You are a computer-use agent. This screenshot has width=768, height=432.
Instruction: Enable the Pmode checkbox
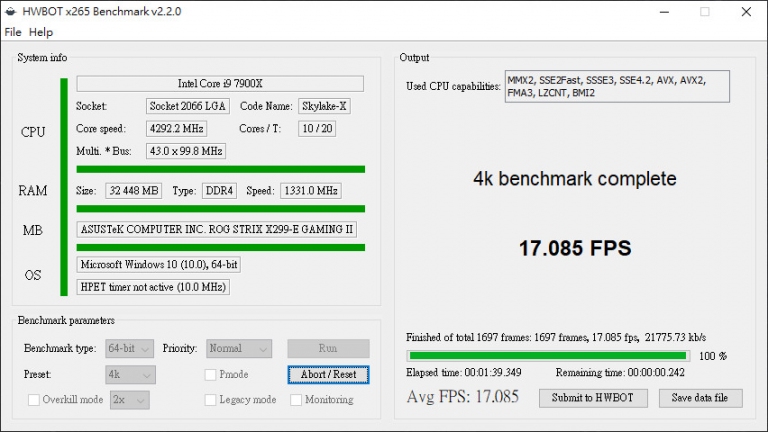(x=211, y=375)
